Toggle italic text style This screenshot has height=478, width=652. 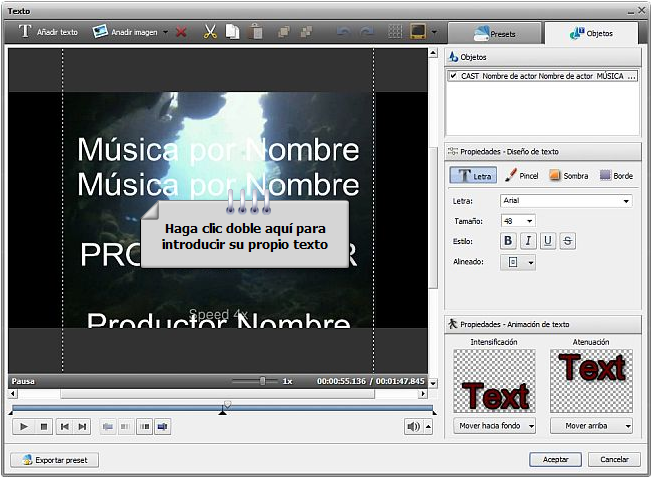[528, 241]
